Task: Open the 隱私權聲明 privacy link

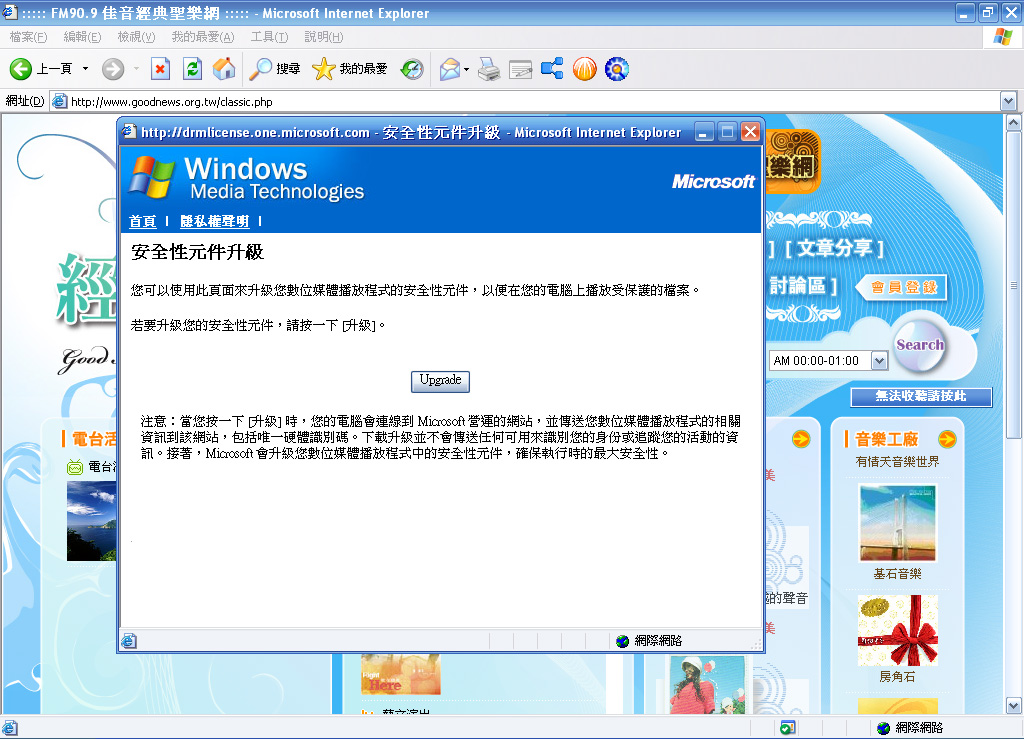Action: (x=214, y=221)
